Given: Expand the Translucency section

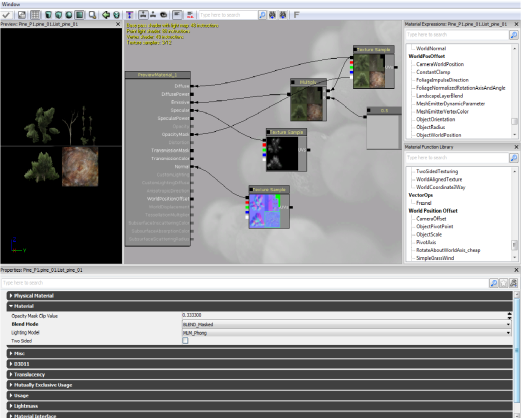Looking at the screenshot, I should pyautogui.click(x=259, y=374).
